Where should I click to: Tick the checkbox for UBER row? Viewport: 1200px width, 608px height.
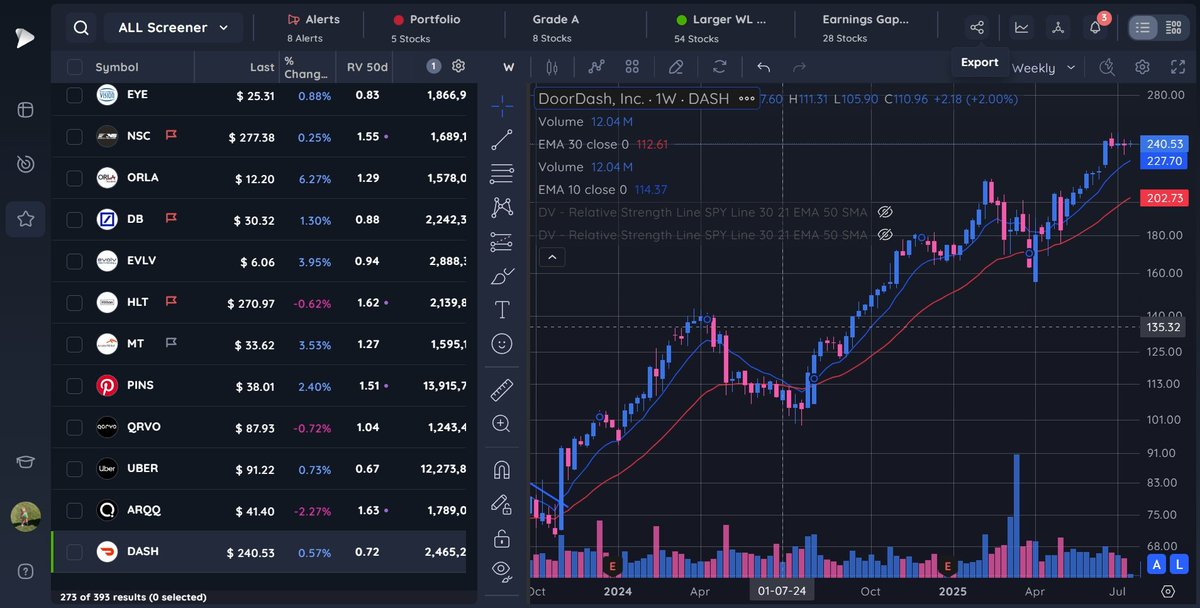(75, 468)
